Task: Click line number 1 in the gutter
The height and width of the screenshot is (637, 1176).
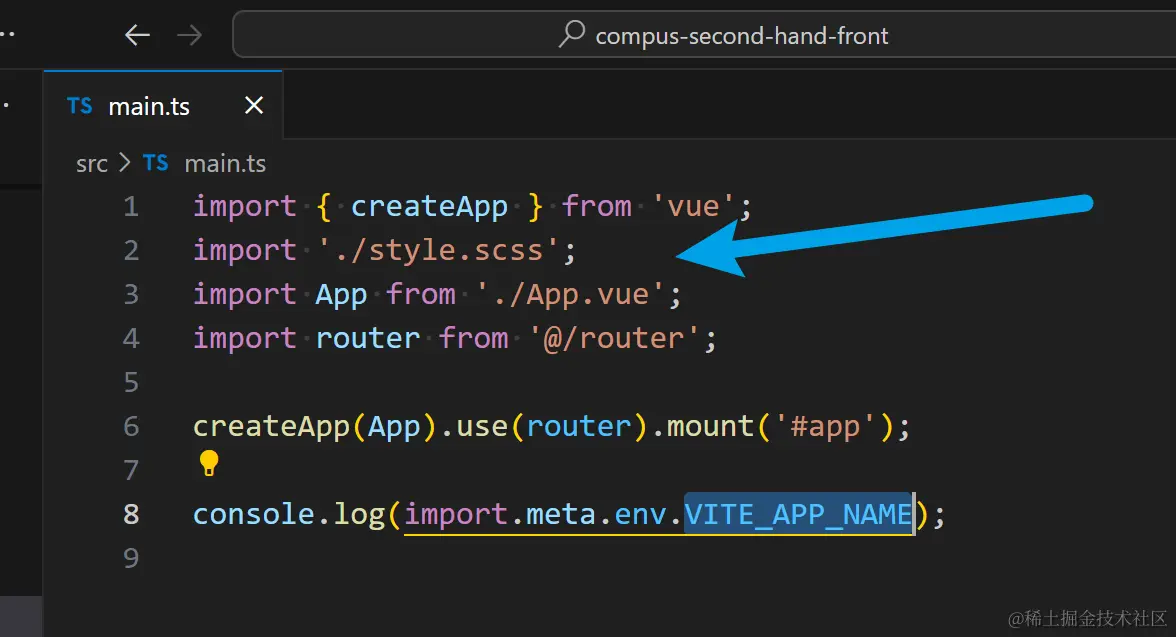Action: click(x=131, y=206)
